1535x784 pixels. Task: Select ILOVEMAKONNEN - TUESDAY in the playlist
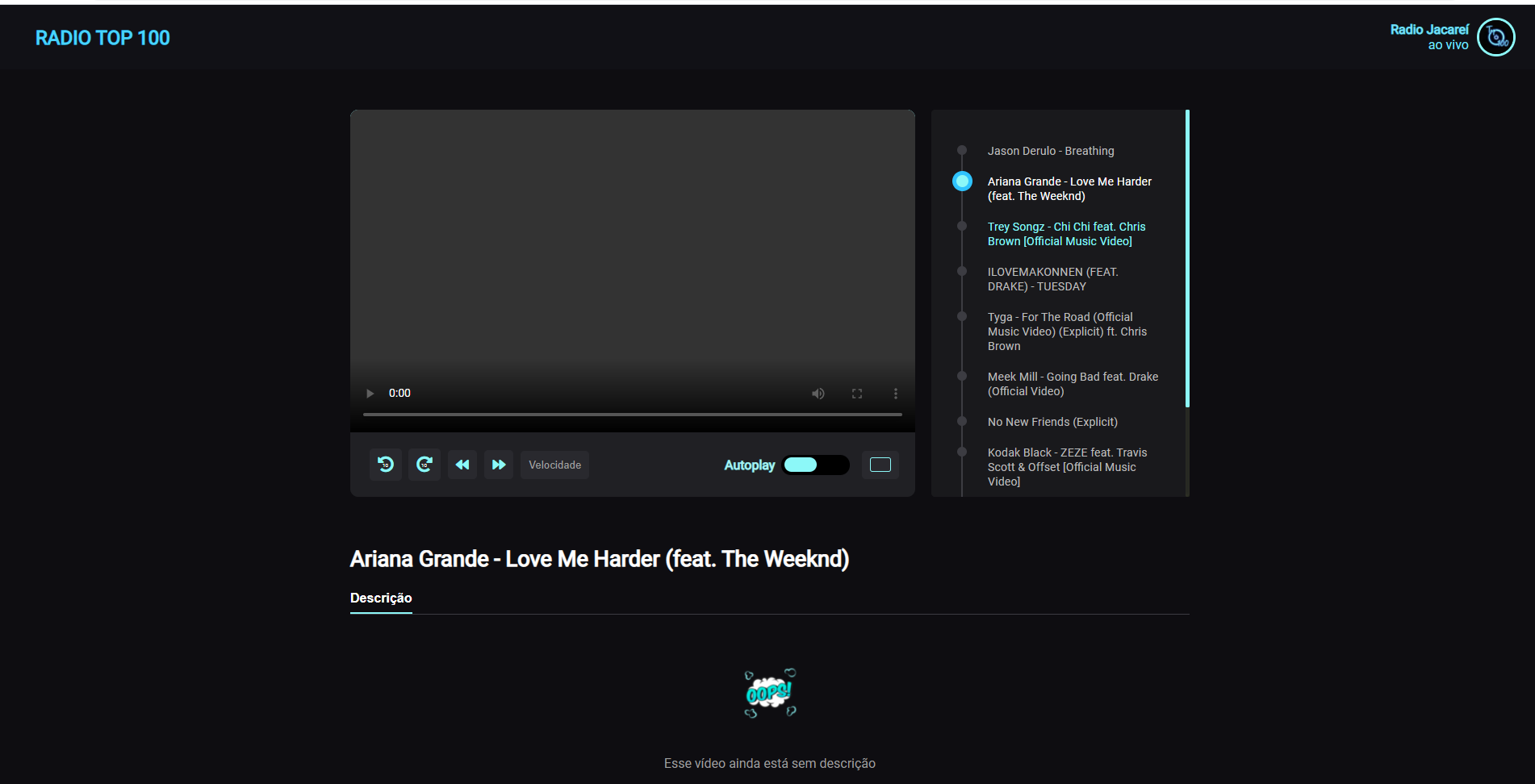tap(1053, 279)
